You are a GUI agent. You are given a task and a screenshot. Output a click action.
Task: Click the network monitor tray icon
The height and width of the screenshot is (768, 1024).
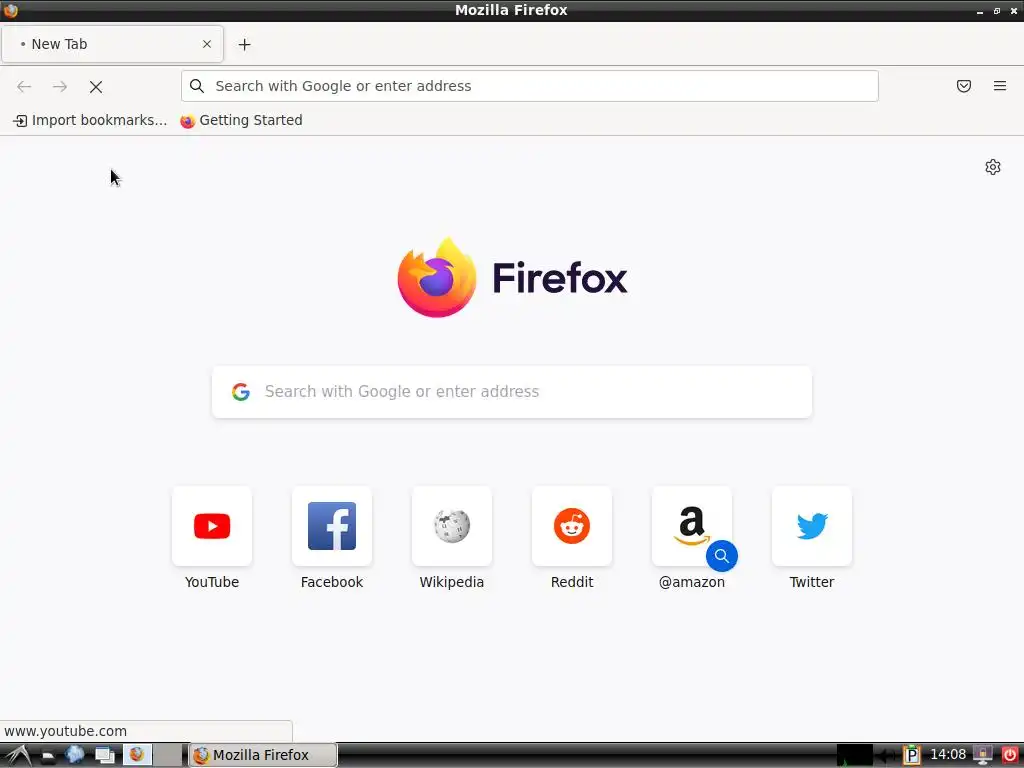click(x=854, y=755)
